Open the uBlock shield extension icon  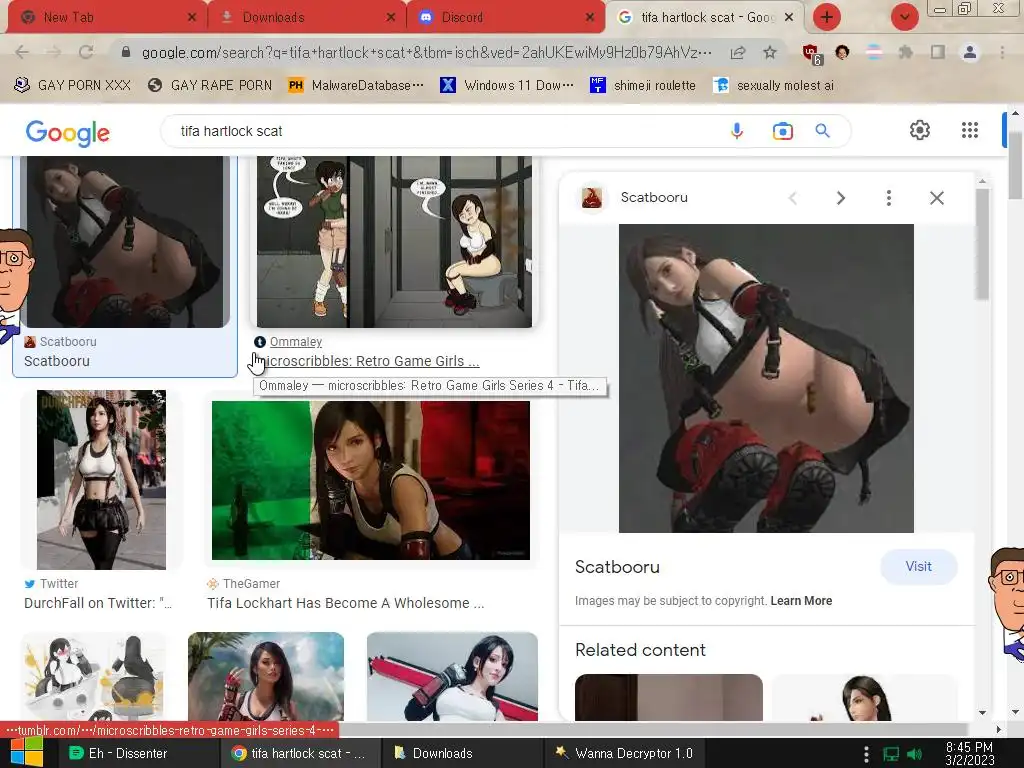tap(812, 53)
